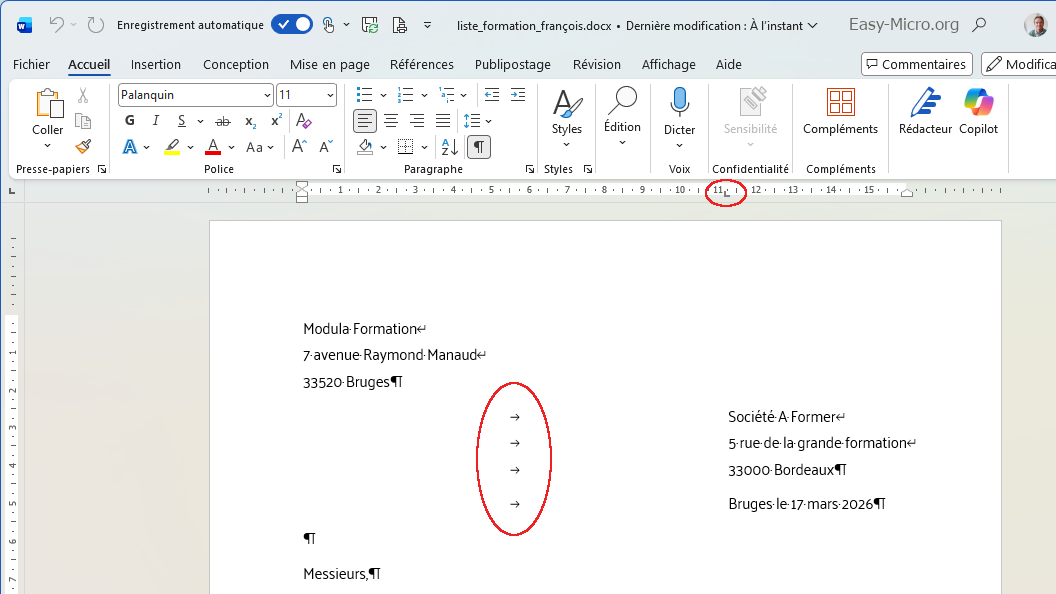Click the justify text alignment icon
This screenshot has height=594, width=1056.
point(443,121)
